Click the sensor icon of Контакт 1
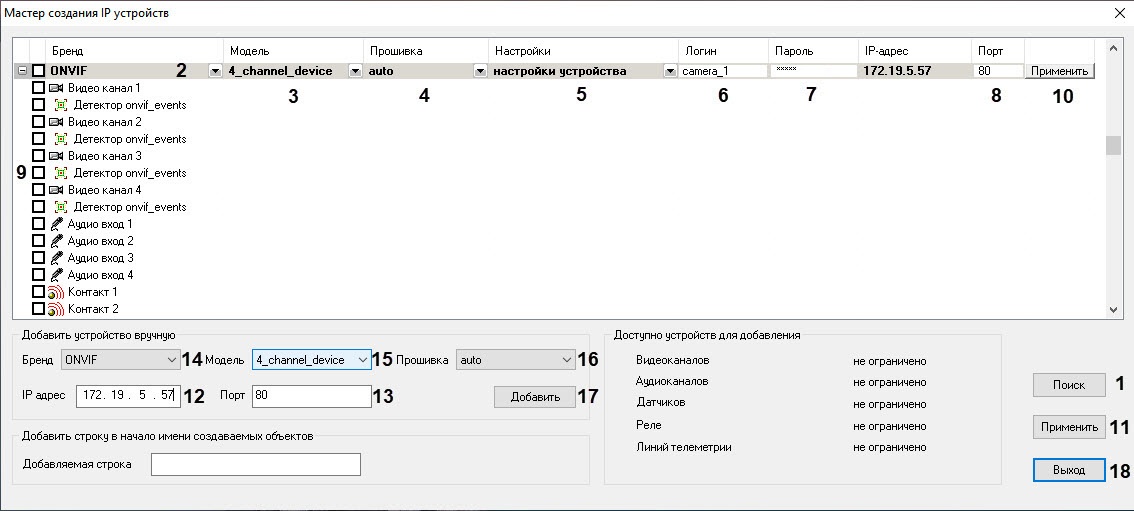 [x=56, y=292]
